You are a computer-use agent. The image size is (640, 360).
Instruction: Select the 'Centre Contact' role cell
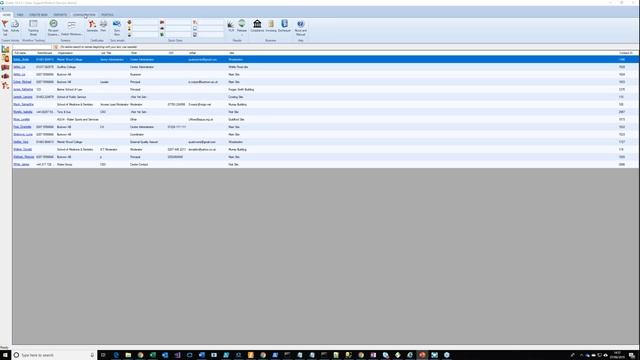[139, 164]
